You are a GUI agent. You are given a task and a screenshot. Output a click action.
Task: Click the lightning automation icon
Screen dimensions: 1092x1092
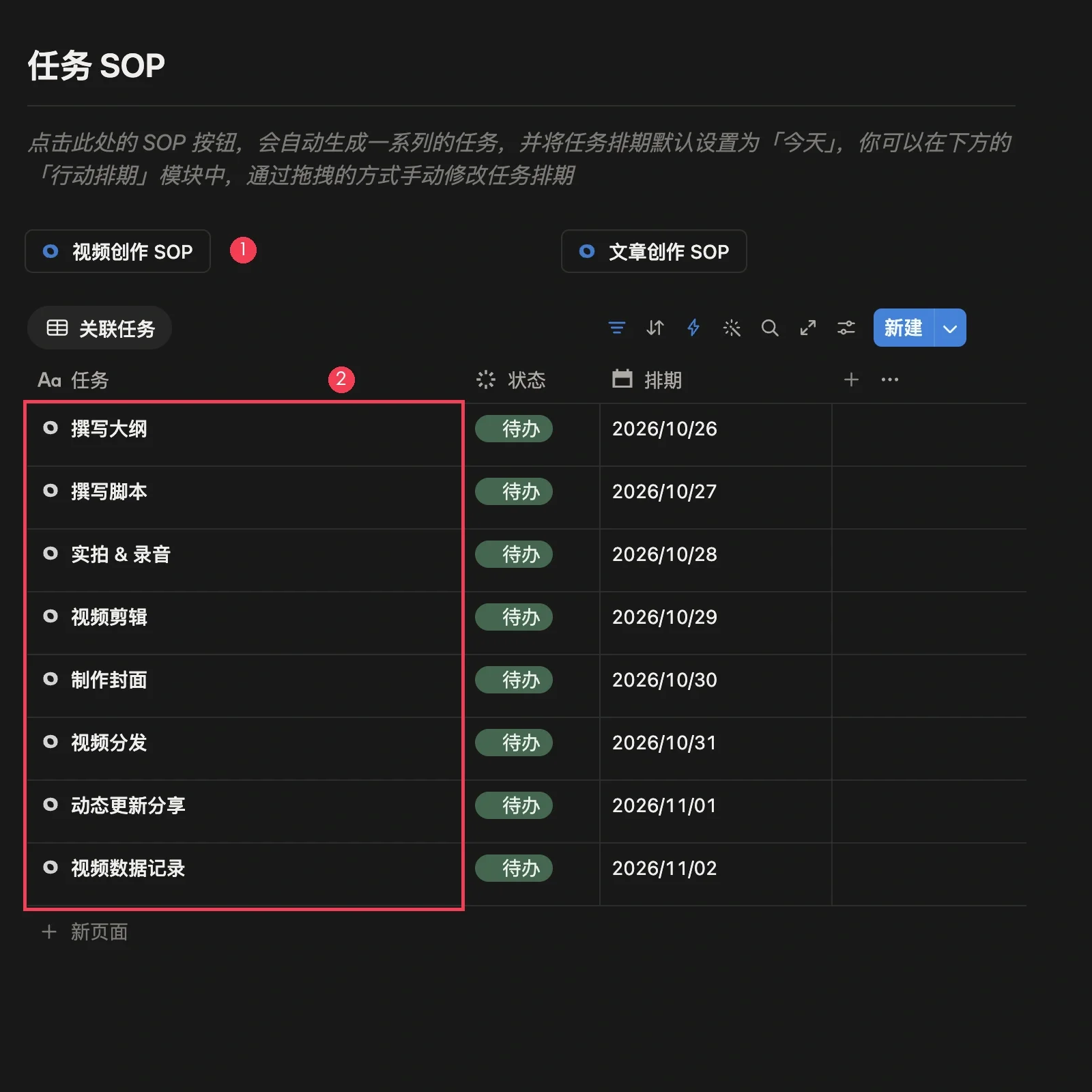[x=693, y=328]
